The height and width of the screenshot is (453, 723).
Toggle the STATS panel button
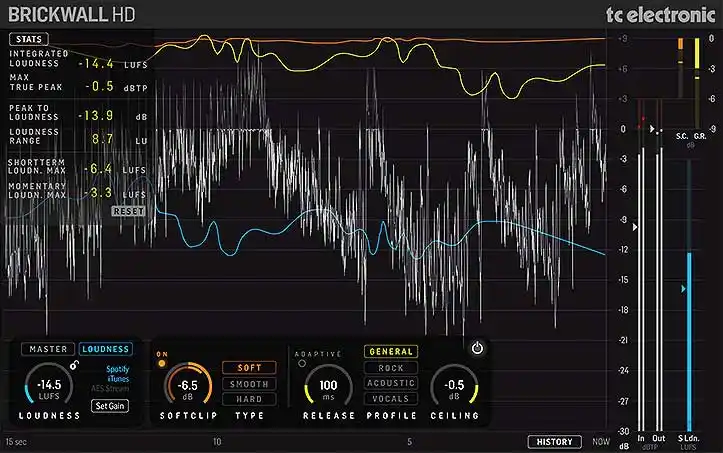[29, 39]
